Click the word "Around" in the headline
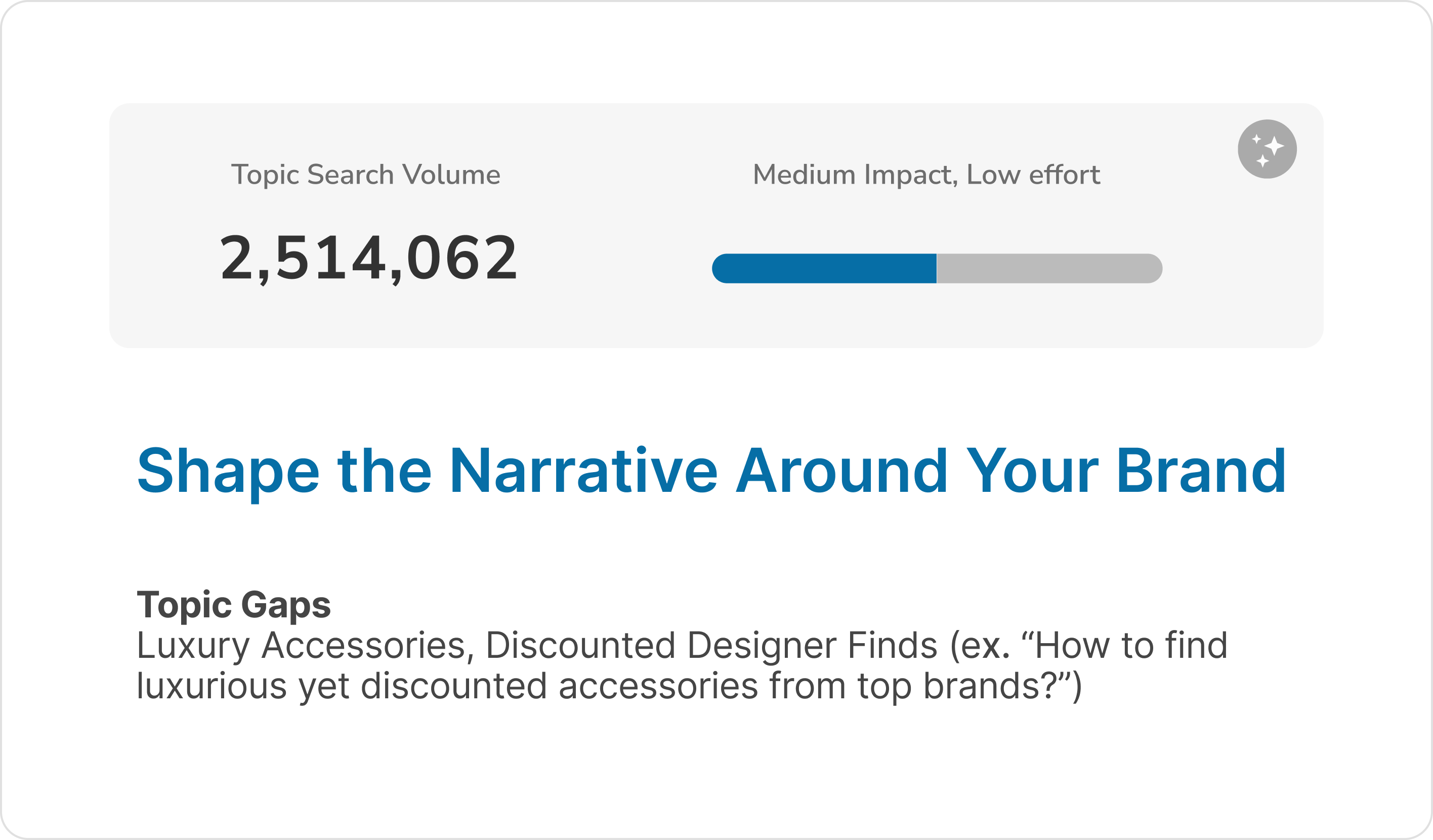The height and width of the screenshot is (840, 1433). pos(841,471)
